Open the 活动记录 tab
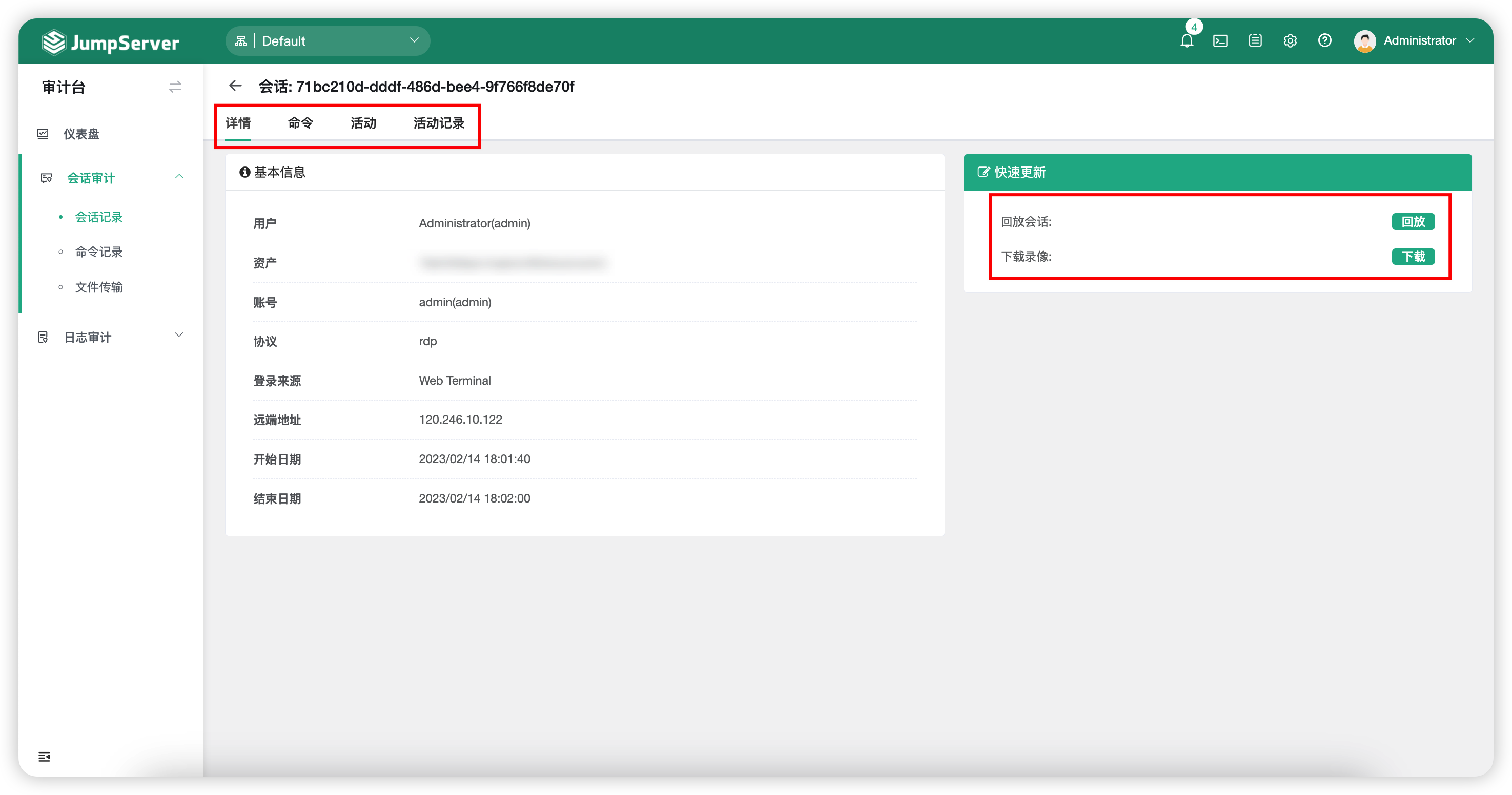Image resolution: width=1512 pixels, height=795 pixels. [438, 123]
